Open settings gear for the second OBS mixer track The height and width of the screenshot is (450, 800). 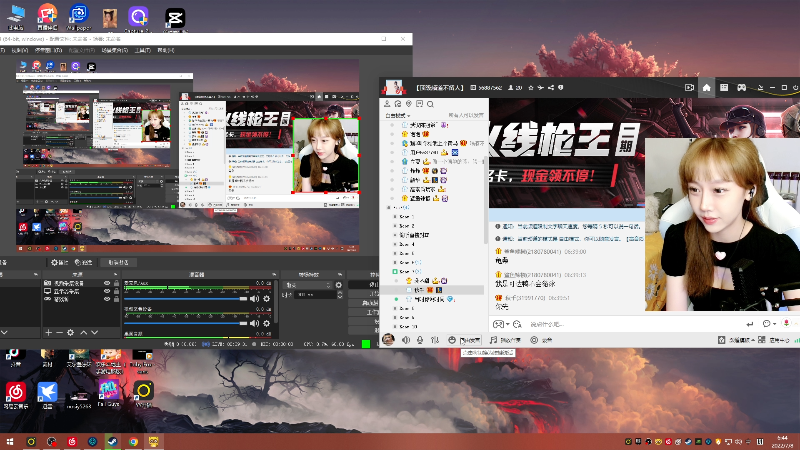click(266, 323)
